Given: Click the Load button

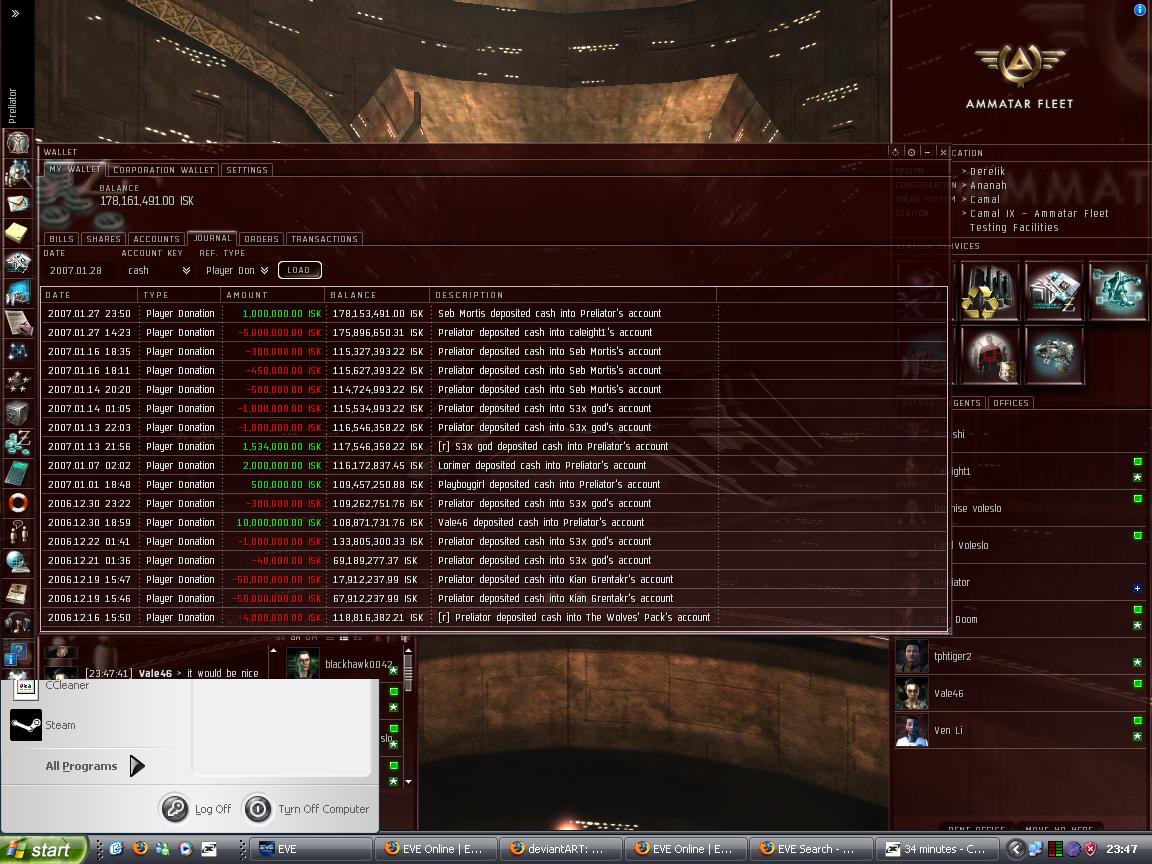Looking at the screenshot, I should [x=299, y=270].
